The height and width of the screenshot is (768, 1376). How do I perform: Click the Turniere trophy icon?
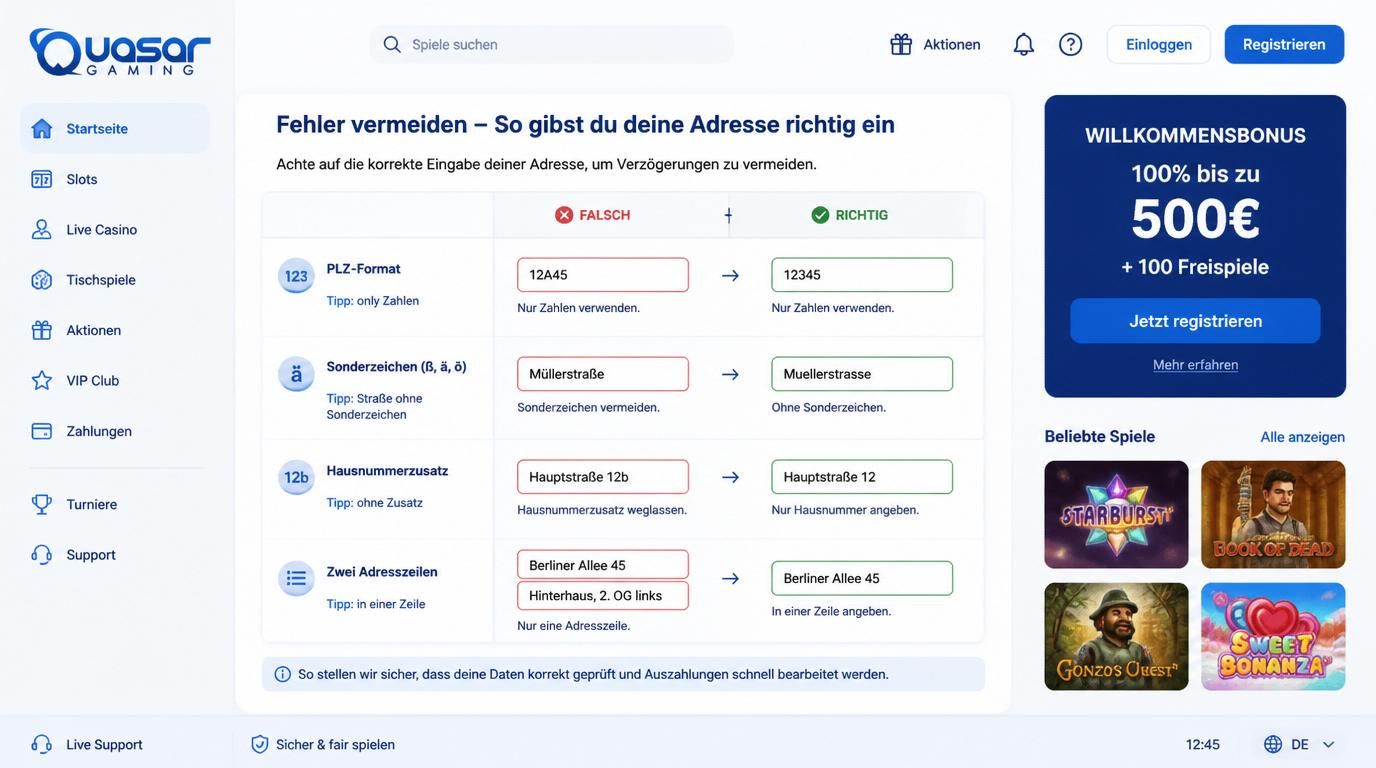[x=41, y=504]
